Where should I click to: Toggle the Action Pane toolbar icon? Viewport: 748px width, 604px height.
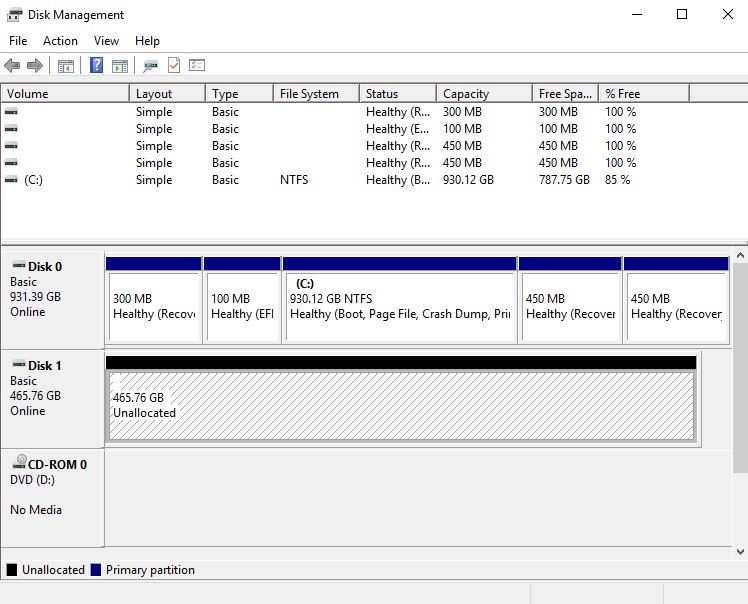pyautogui.click(x=120, y=66)
